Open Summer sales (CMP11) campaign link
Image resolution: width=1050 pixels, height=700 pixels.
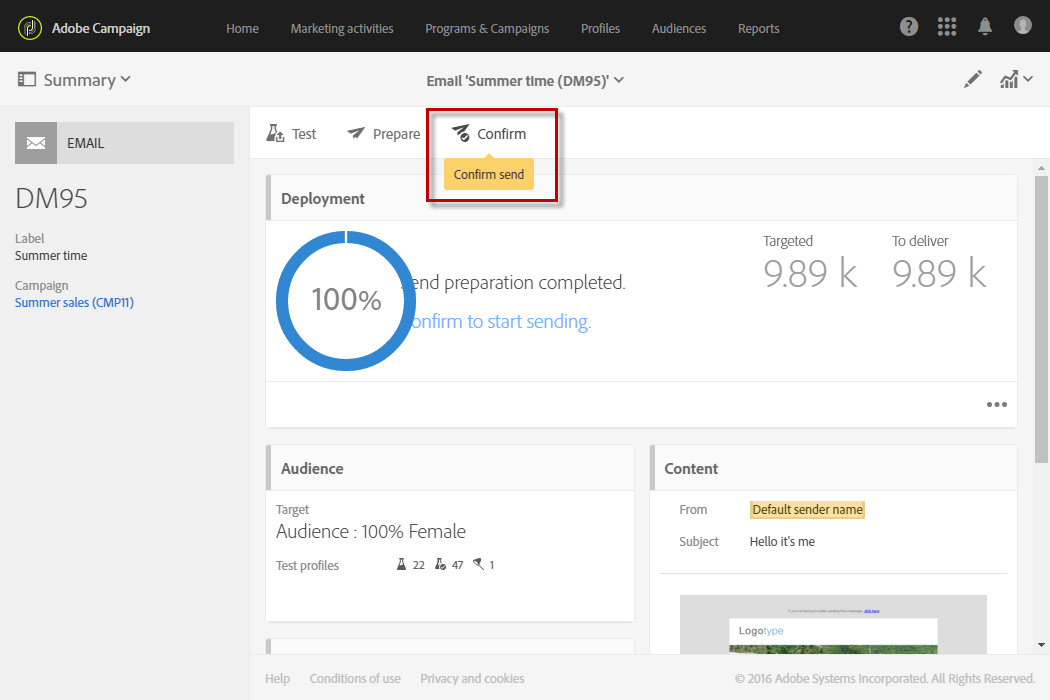[74, 302]
